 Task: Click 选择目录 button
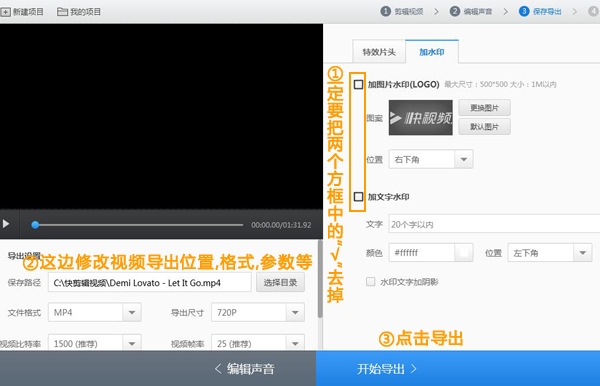coord(280,282)
